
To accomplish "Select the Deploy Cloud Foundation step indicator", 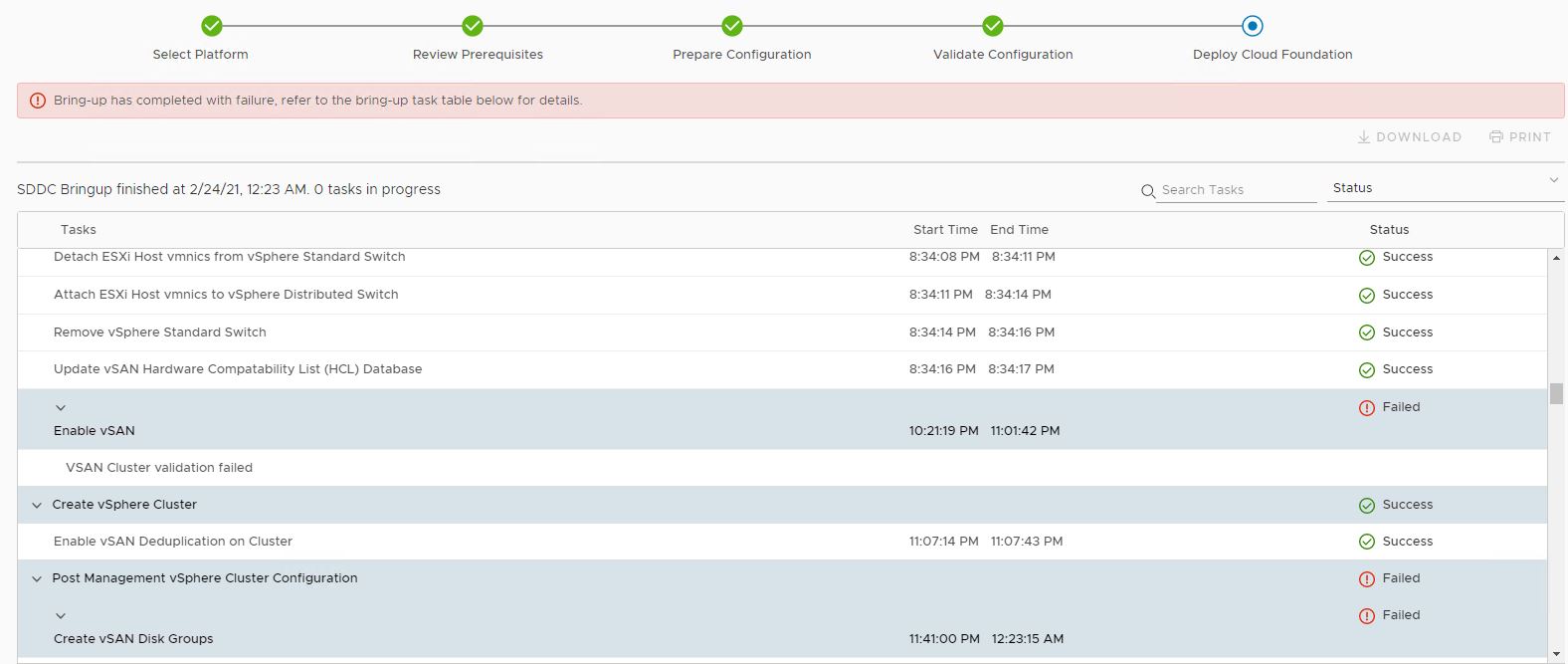I will click(1253, 26).
